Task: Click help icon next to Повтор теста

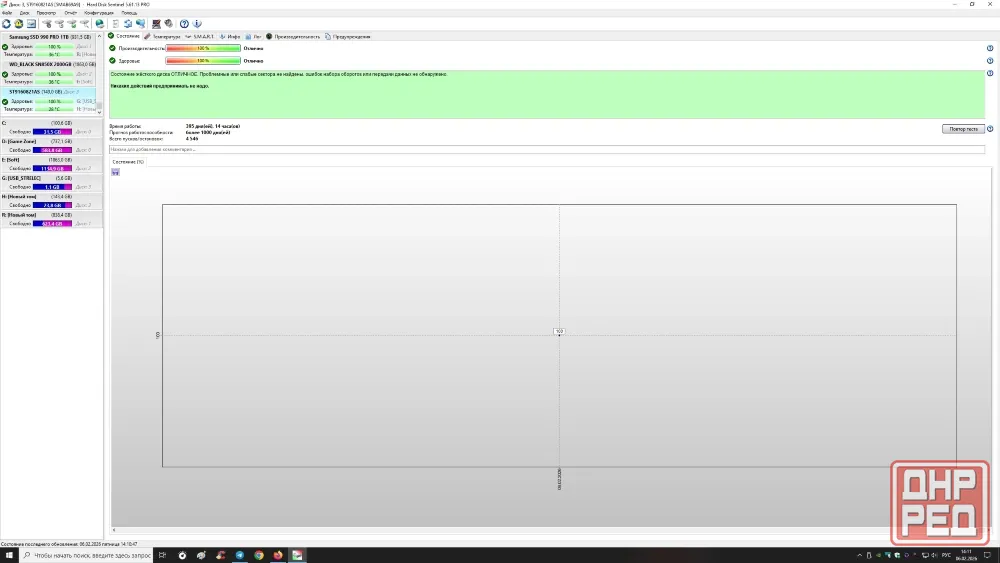Action: pos(990,129)
